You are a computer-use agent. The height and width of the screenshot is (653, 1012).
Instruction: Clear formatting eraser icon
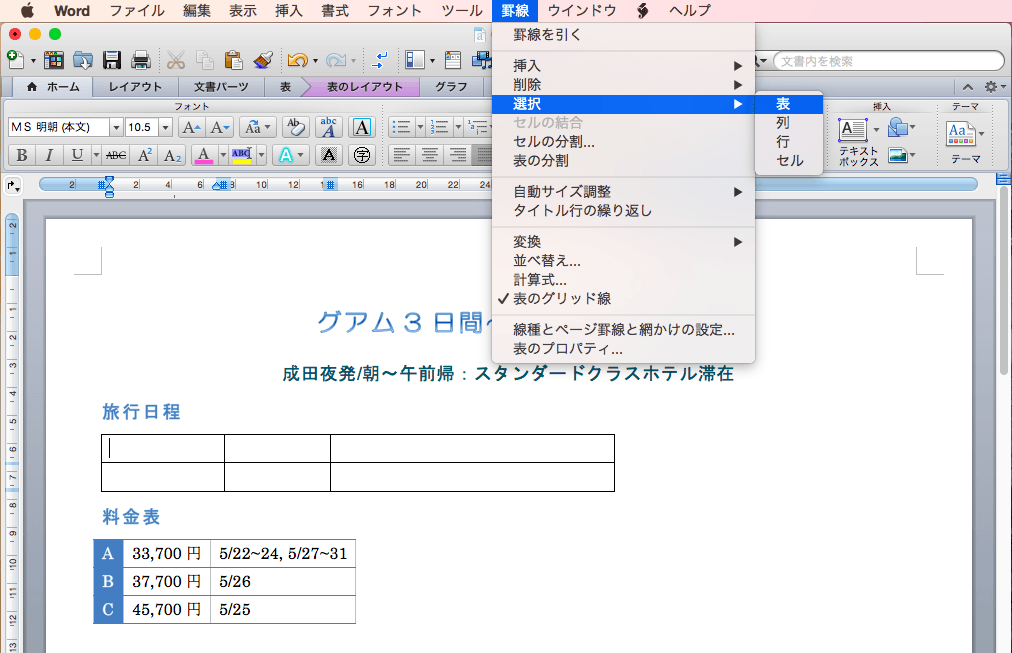[x=296, y=127]
